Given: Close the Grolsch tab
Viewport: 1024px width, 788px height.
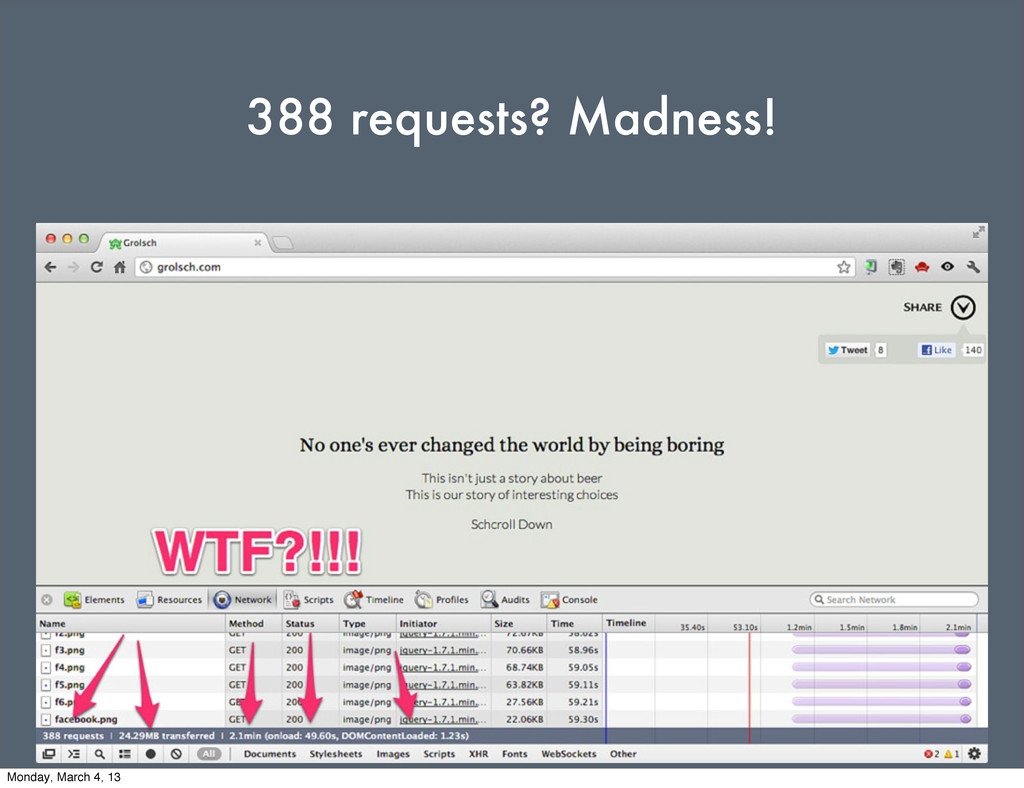Looking at the screenshot, I should pyautogui.click(x=257, y=243).
